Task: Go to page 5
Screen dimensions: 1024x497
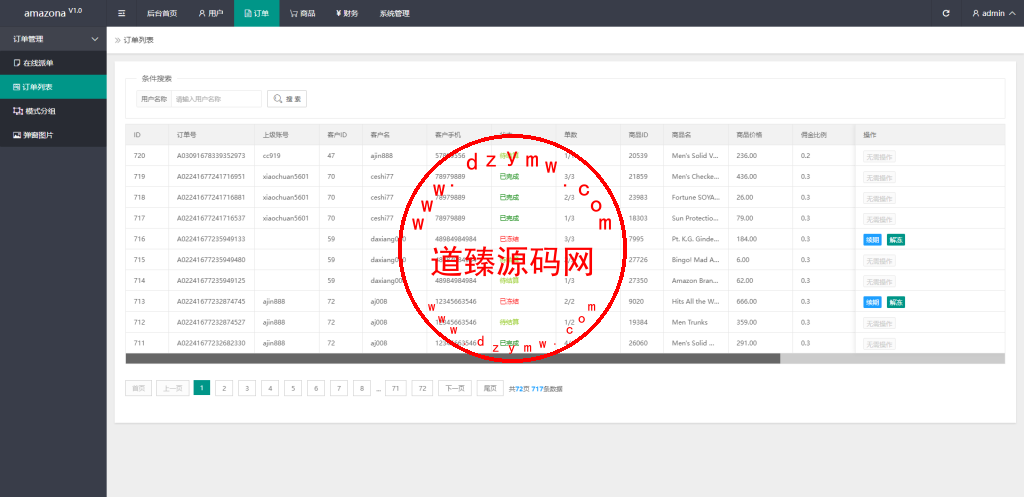Action: pyautogui.click(x=293, y=388)
